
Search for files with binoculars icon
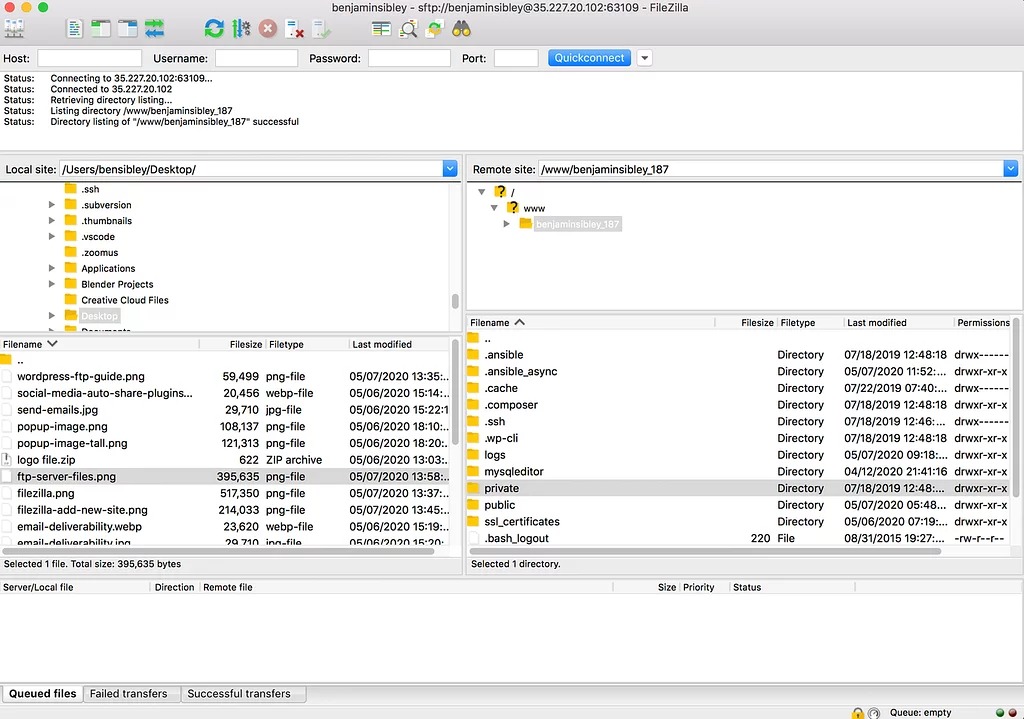pos(461,29)
